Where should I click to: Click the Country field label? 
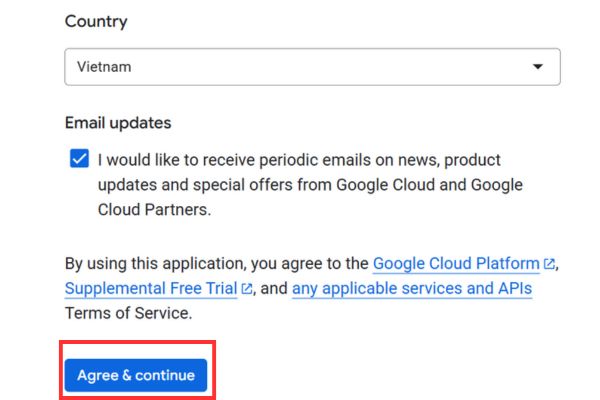click(96, 21)
